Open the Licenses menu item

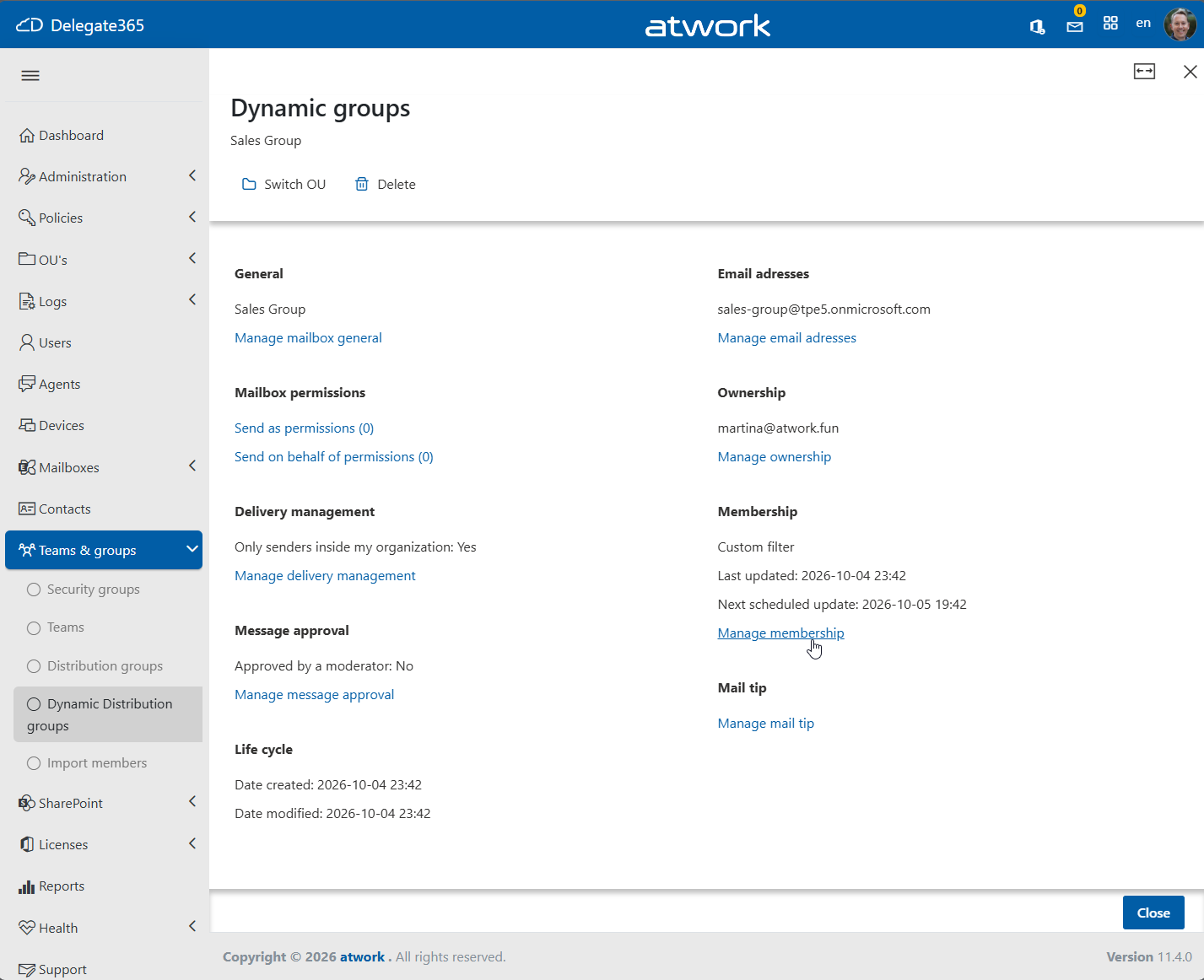click(x=104, y=844)
